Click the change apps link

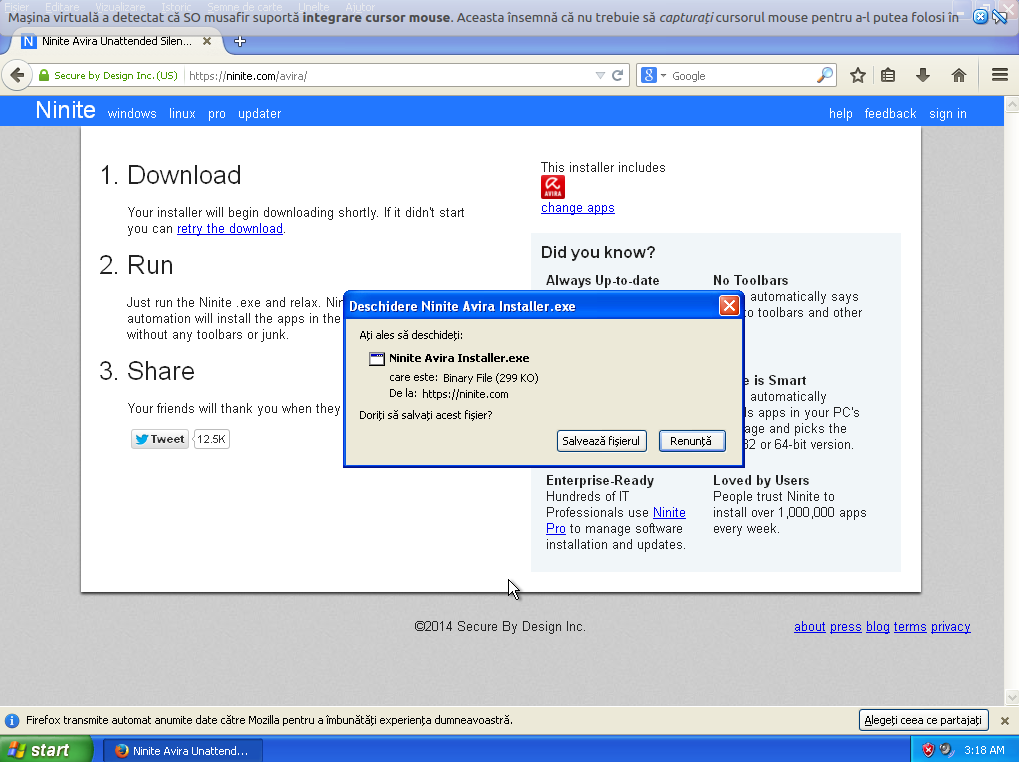[x=578, y=208]
